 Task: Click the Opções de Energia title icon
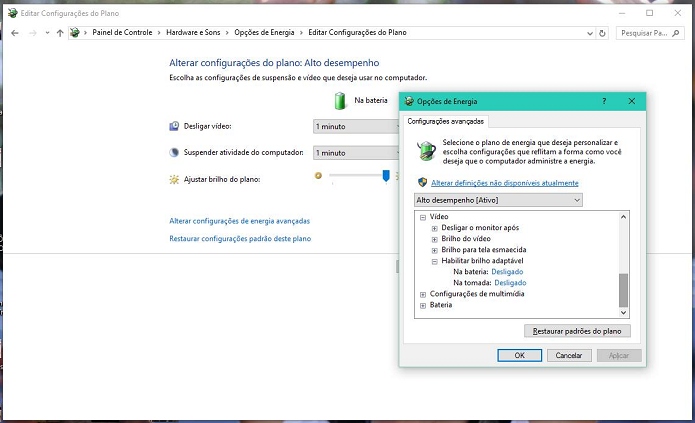pyautogui.click(x=409, y=101)
